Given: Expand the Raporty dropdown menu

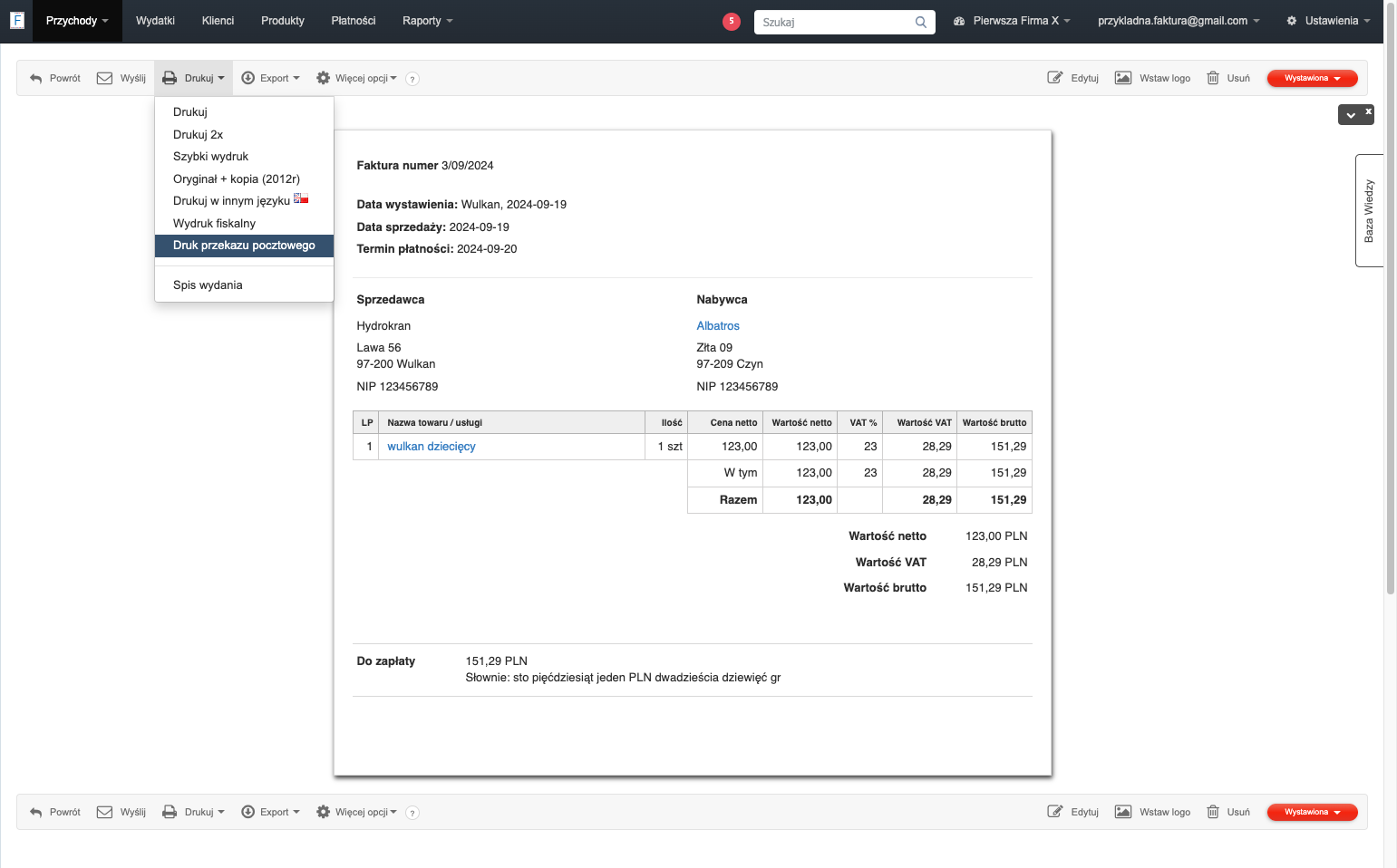Looking at the screenshot, I should 427,21.
